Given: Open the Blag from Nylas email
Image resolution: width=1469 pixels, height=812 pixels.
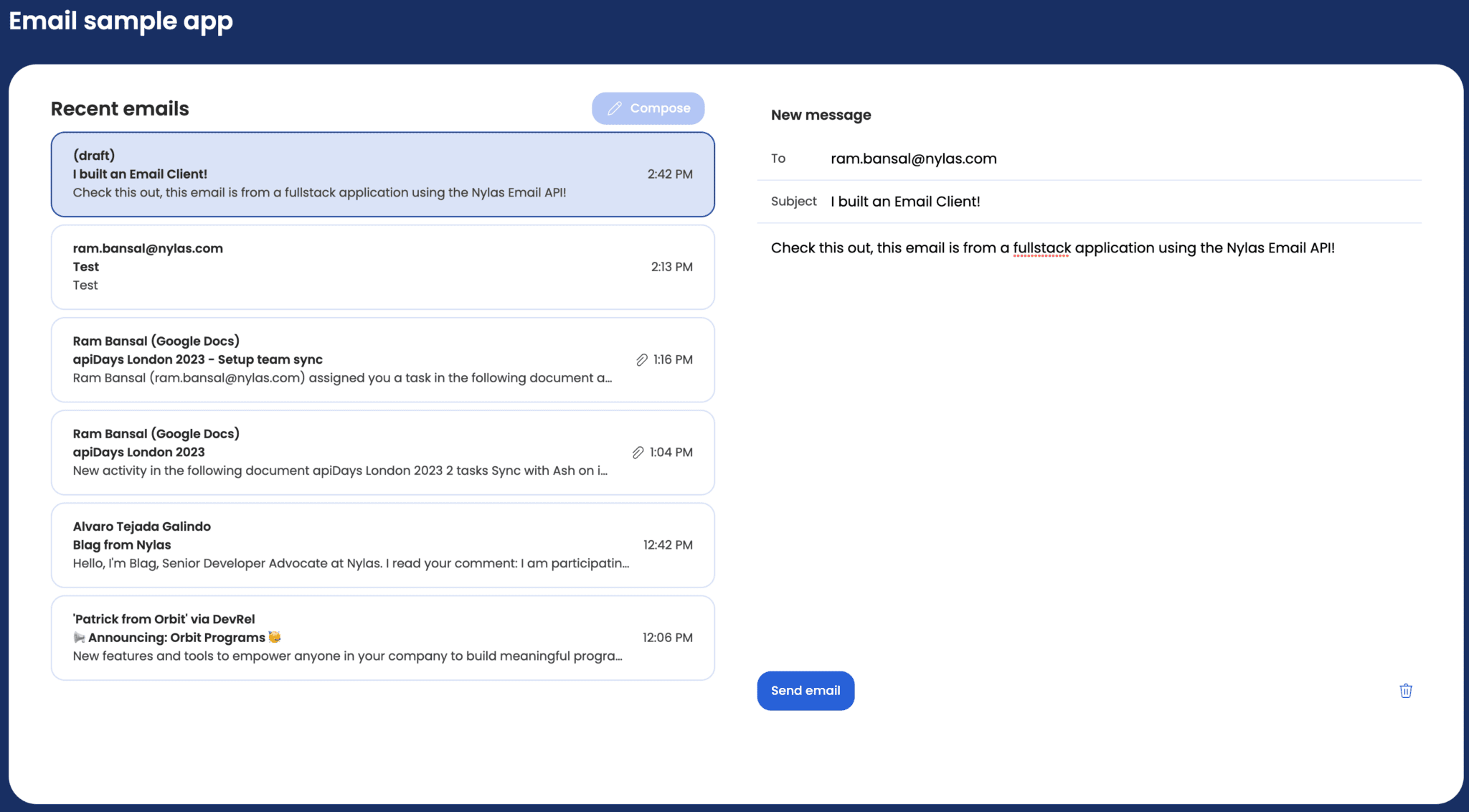Looking at the screenshot, I should (x=382, y=545).
